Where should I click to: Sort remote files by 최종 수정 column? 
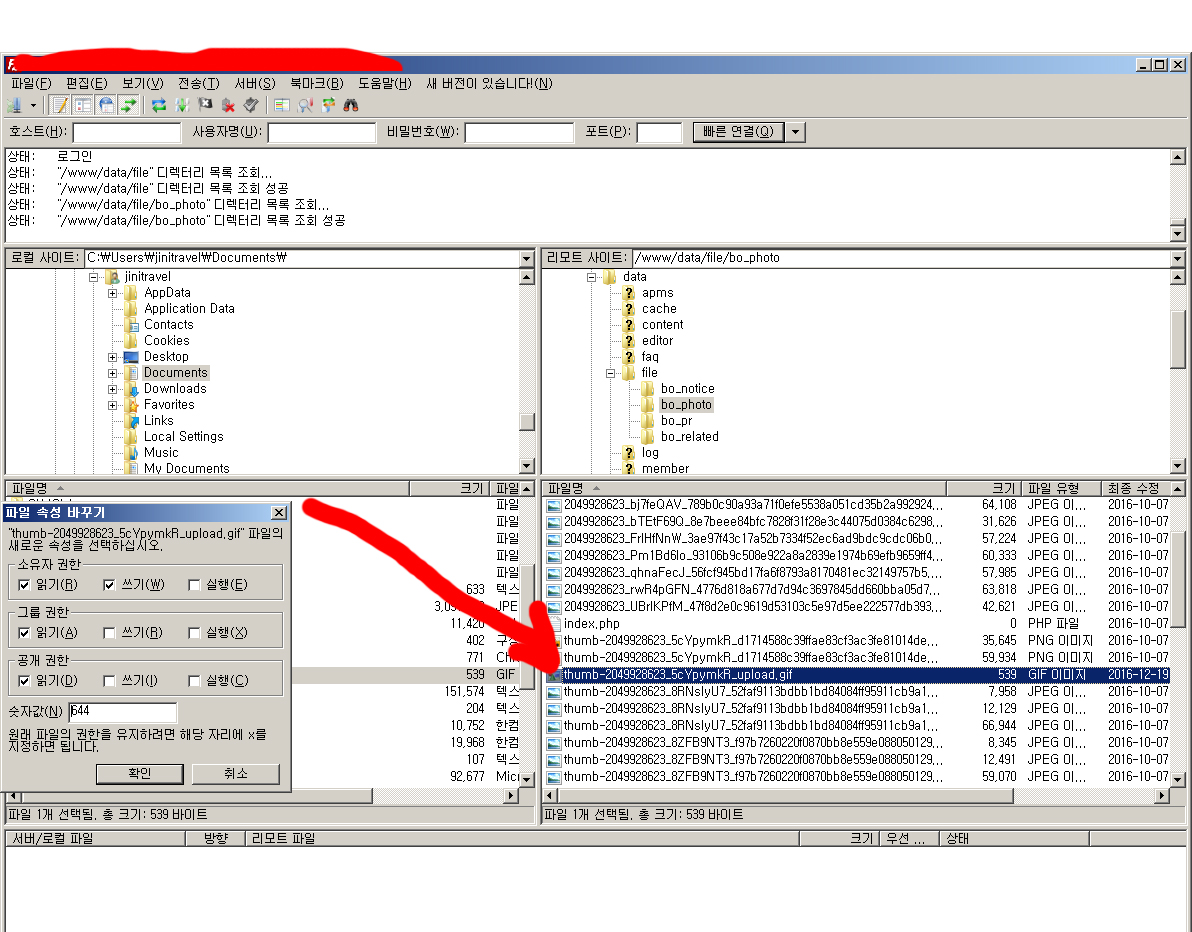click(x=1136, y=488)
